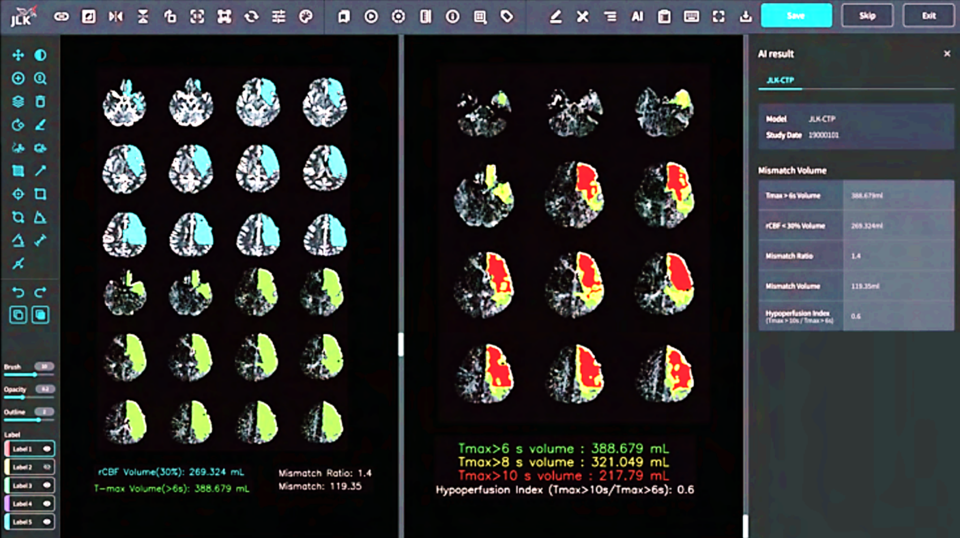Click the keyboard shortcuts icon
Screen dimensions: 960x538
coord(691,16)
